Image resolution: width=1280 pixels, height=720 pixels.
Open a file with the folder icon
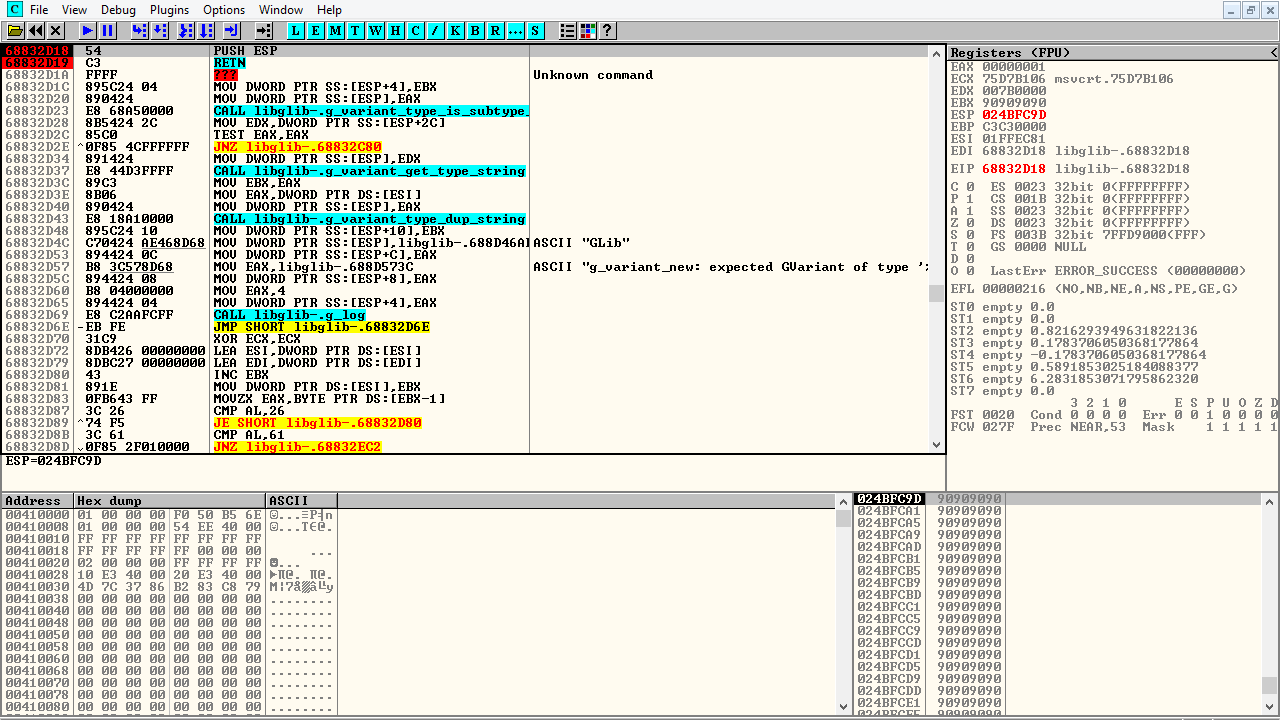point(16,31)
